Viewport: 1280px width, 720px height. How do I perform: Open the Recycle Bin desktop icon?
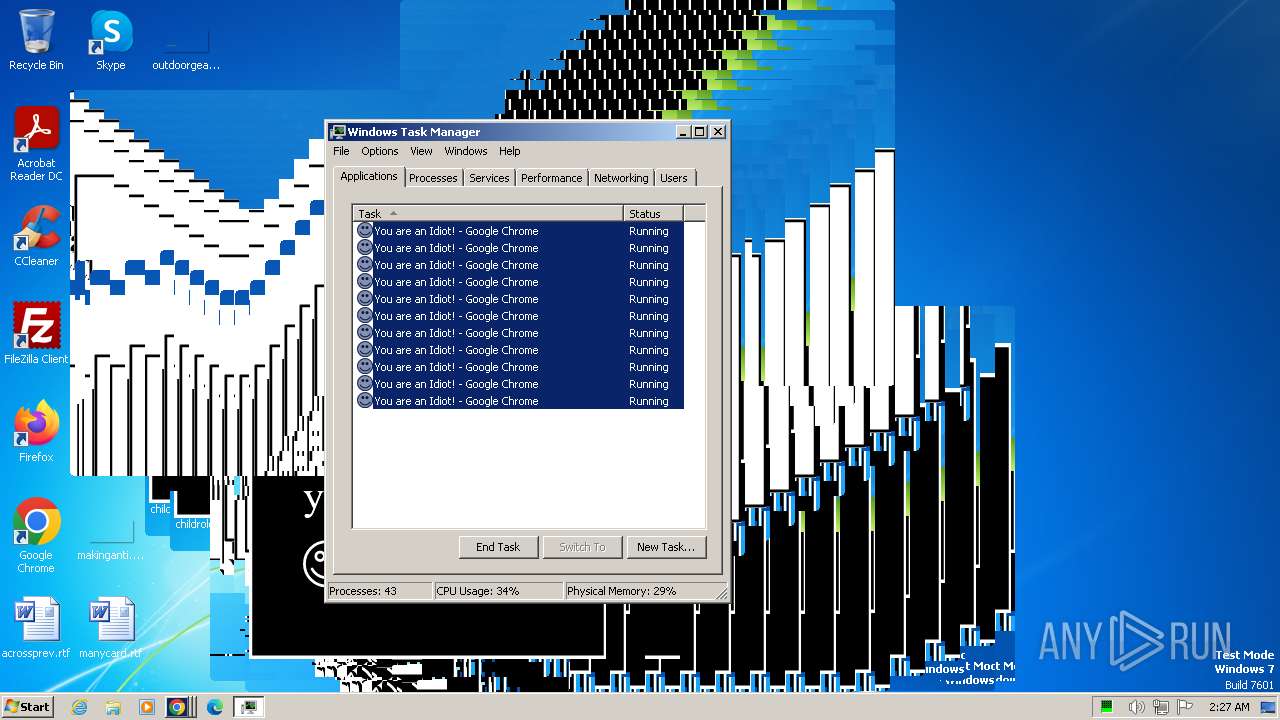point(36,40)
